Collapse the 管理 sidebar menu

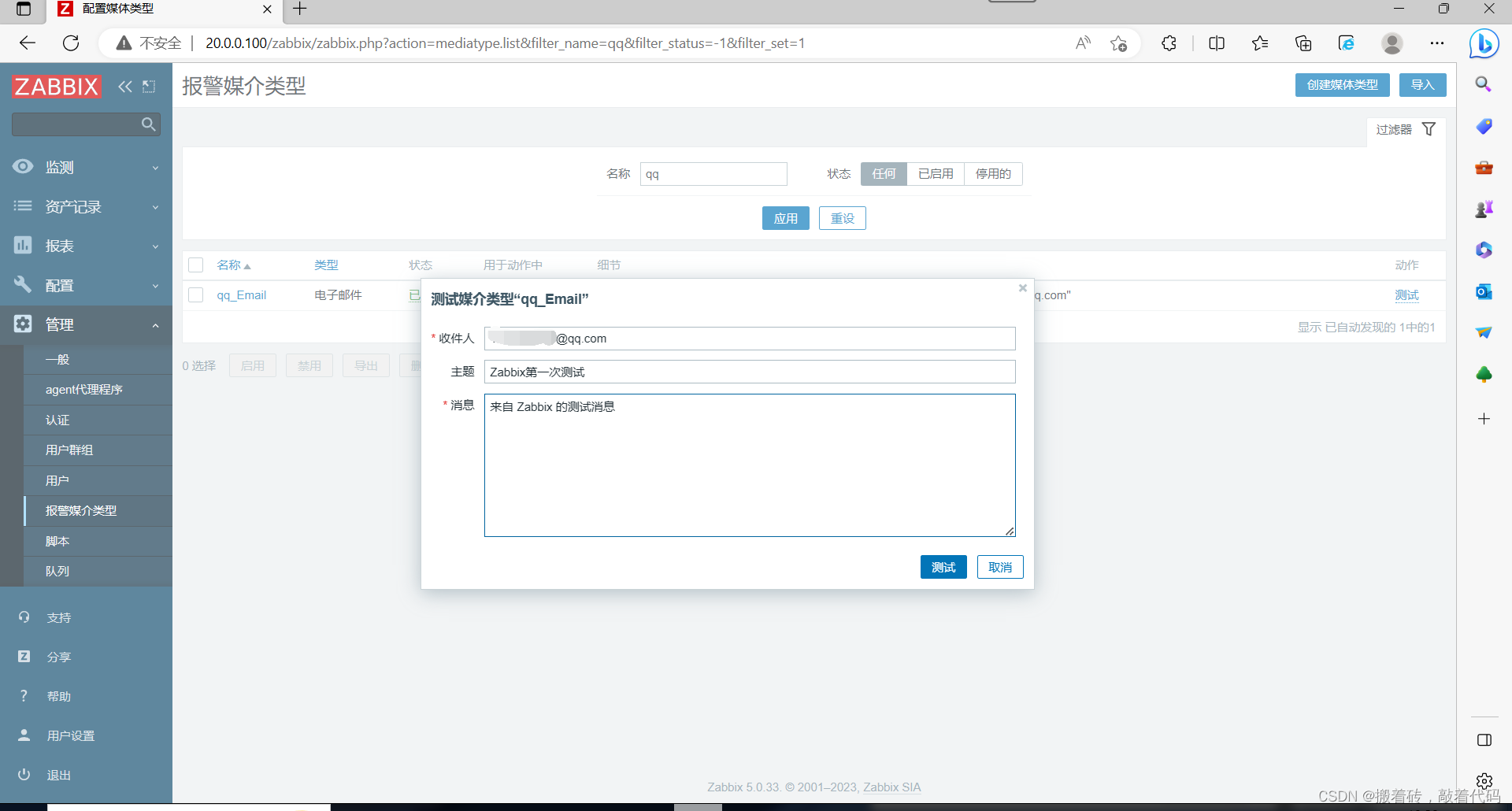(x=87, y=324)
